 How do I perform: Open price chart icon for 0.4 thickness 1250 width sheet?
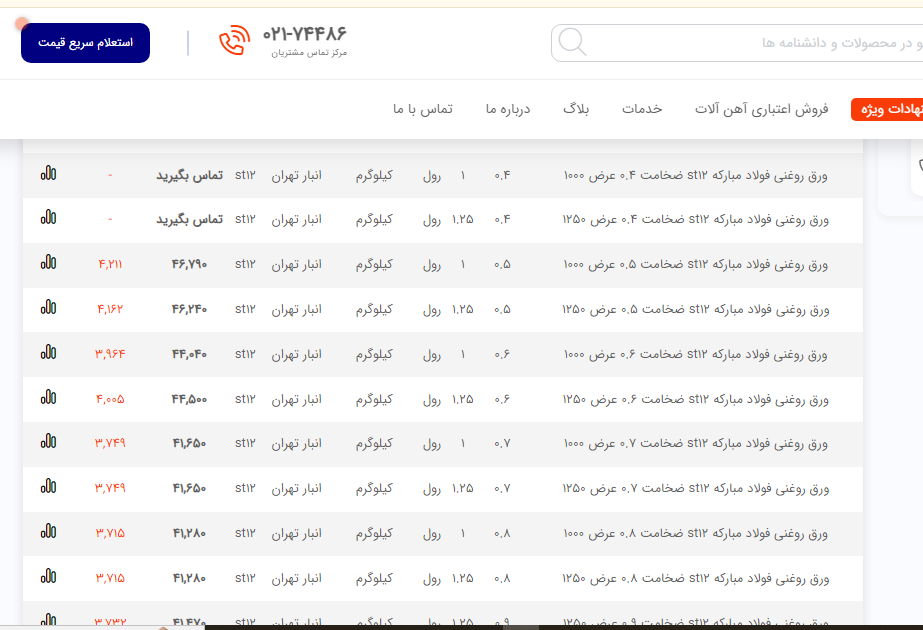pyautogui.click(x=48, y=218)
